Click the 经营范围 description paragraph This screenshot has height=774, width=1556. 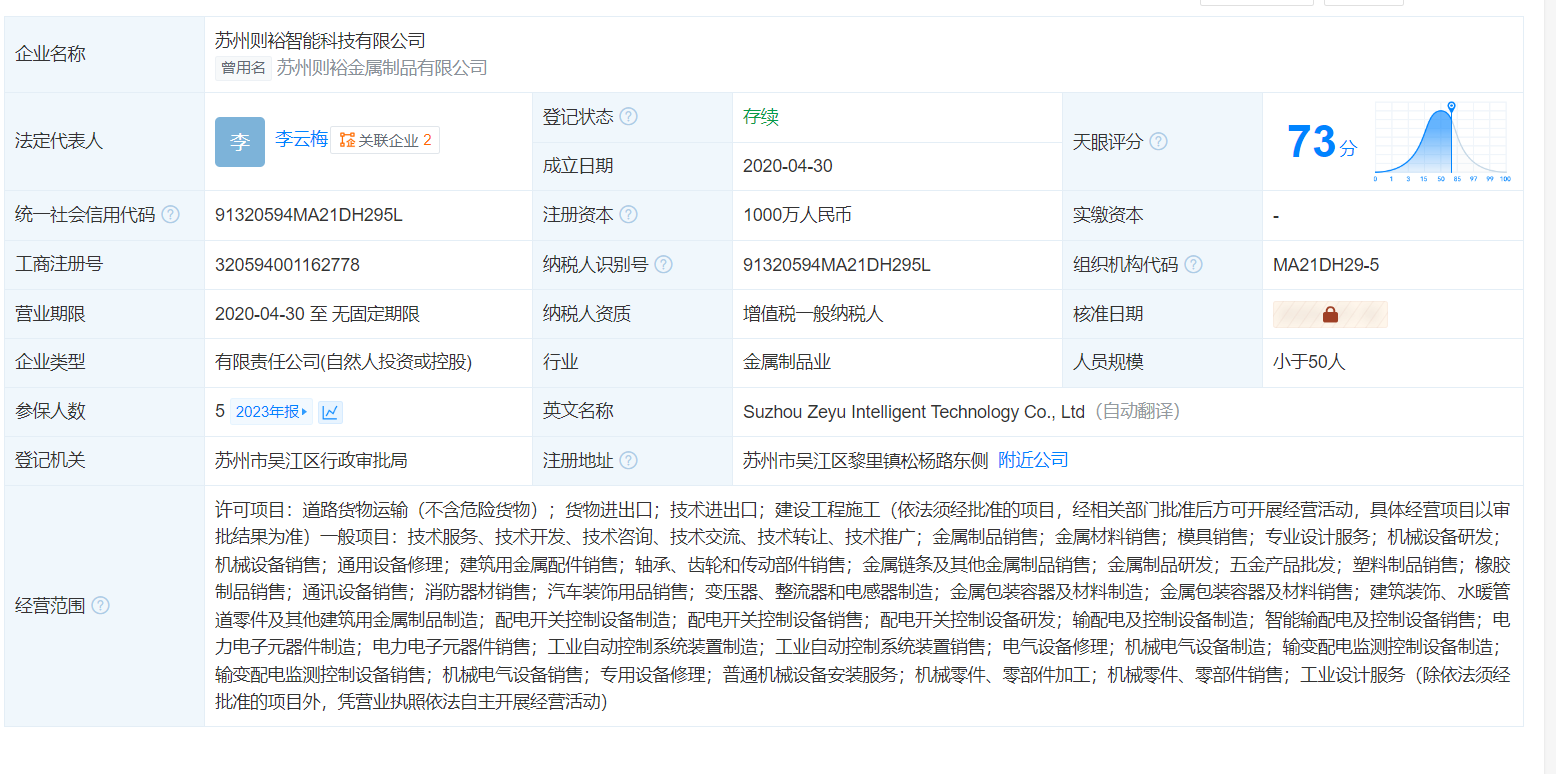[x=863, y=606]
